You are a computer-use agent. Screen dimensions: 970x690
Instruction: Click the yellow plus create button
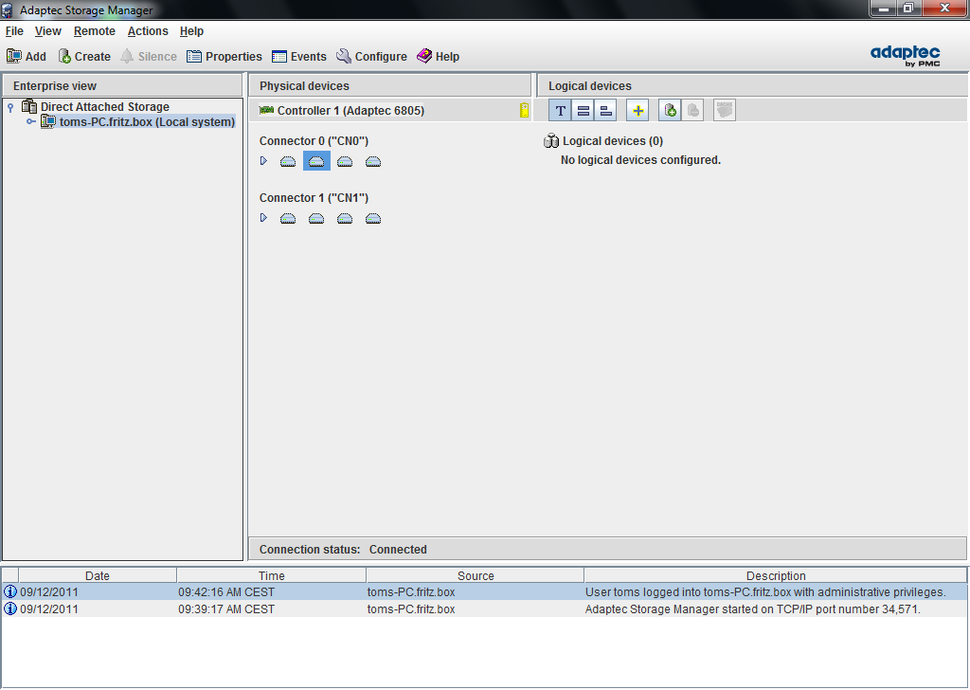pyautogui.click(x=638, y=111)
